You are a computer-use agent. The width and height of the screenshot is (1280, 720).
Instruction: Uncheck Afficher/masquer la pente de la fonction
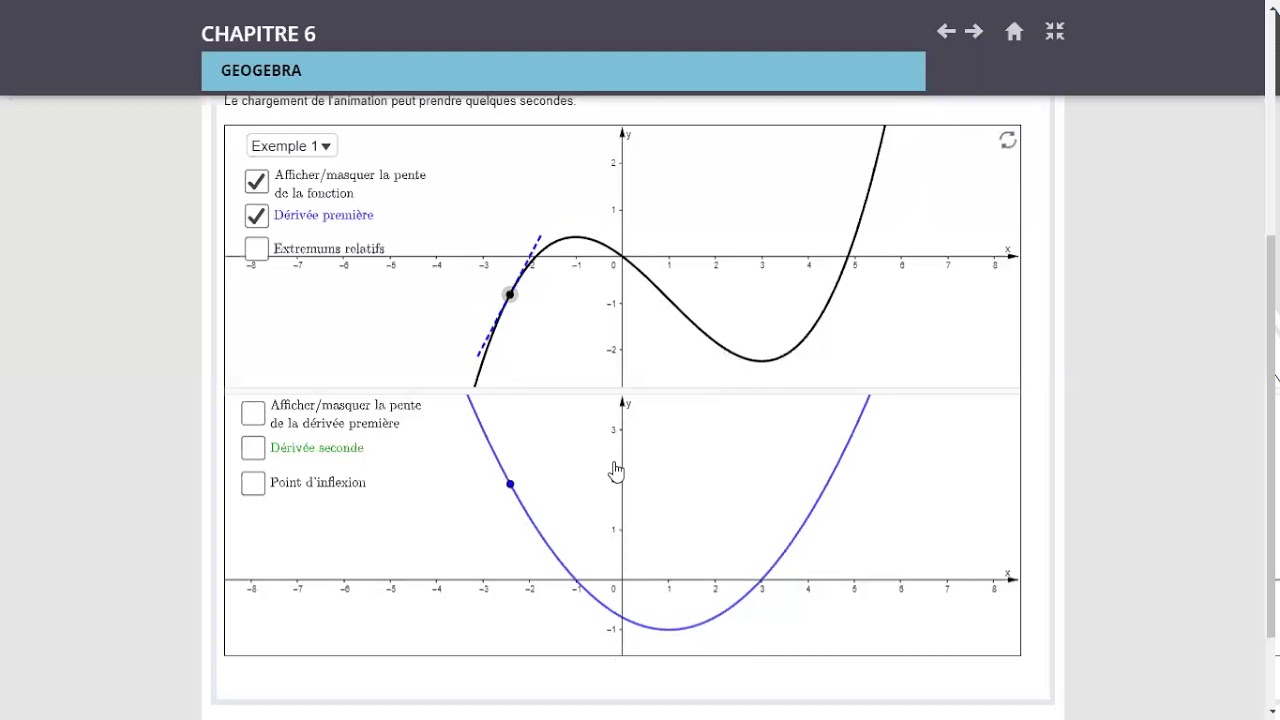[x=256, y=181]
